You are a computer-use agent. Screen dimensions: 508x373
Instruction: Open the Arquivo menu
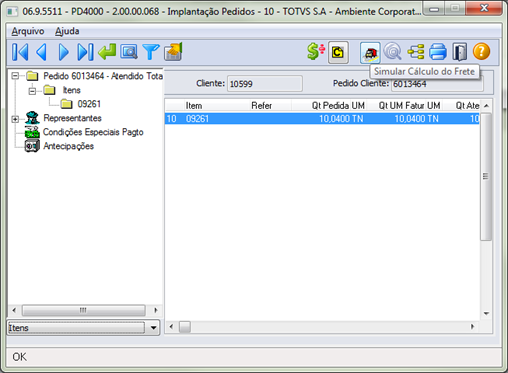click(x=28, y=31)
